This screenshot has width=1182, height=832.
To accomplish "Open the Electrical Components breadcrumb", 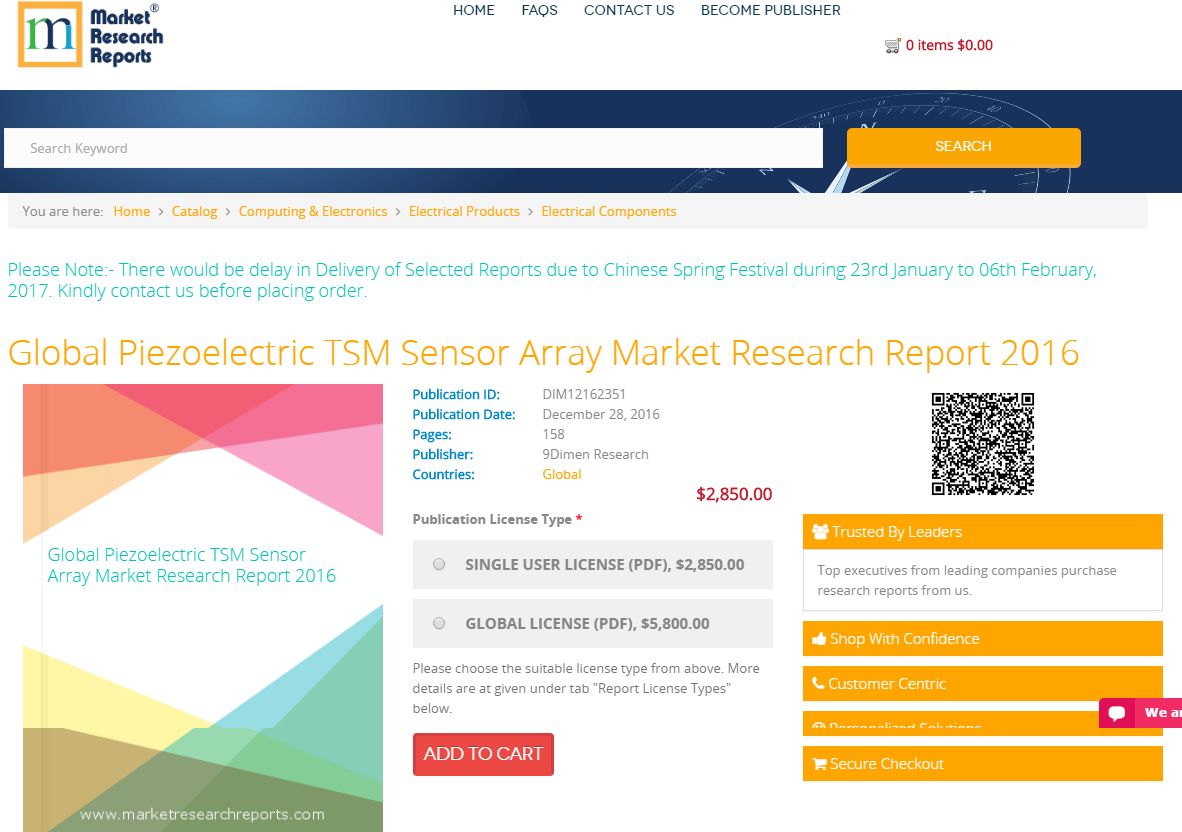I will (x=609, y=212).
